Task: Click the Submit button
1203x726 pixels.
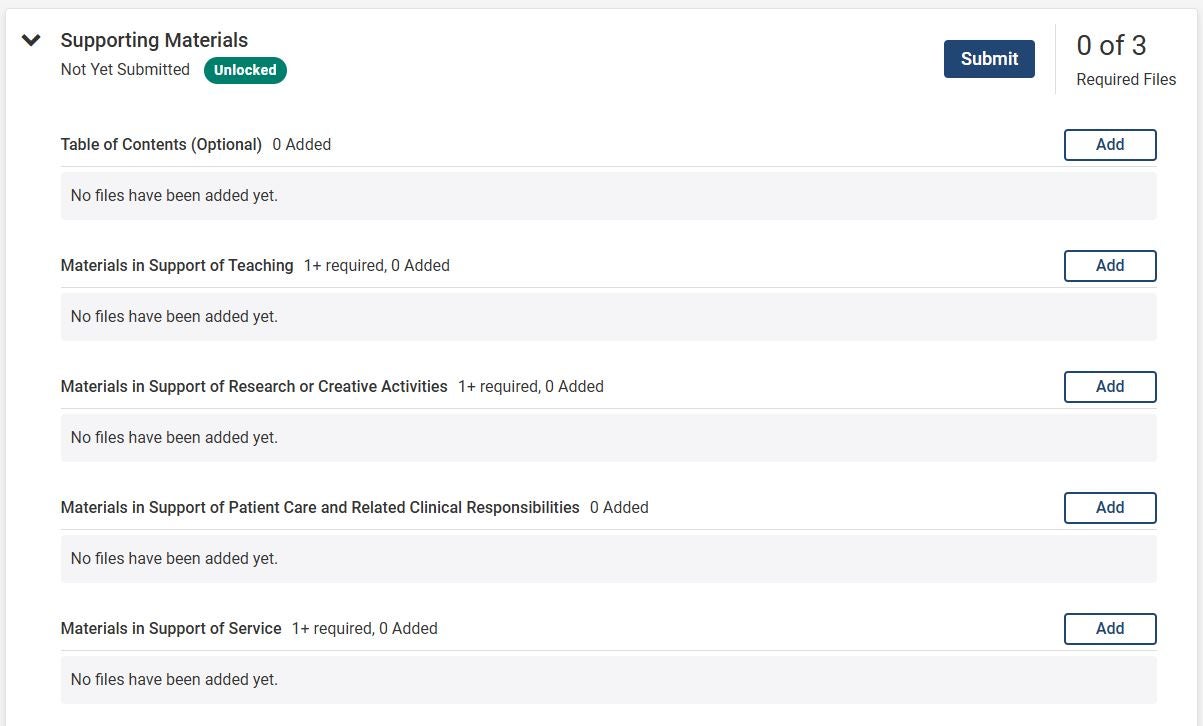Action: (989, 59)
